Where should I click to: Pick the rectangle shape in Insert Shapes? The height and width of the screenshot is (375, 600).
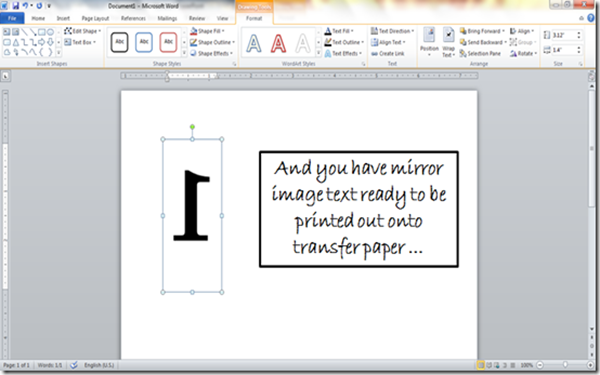[x=42, y=32]
